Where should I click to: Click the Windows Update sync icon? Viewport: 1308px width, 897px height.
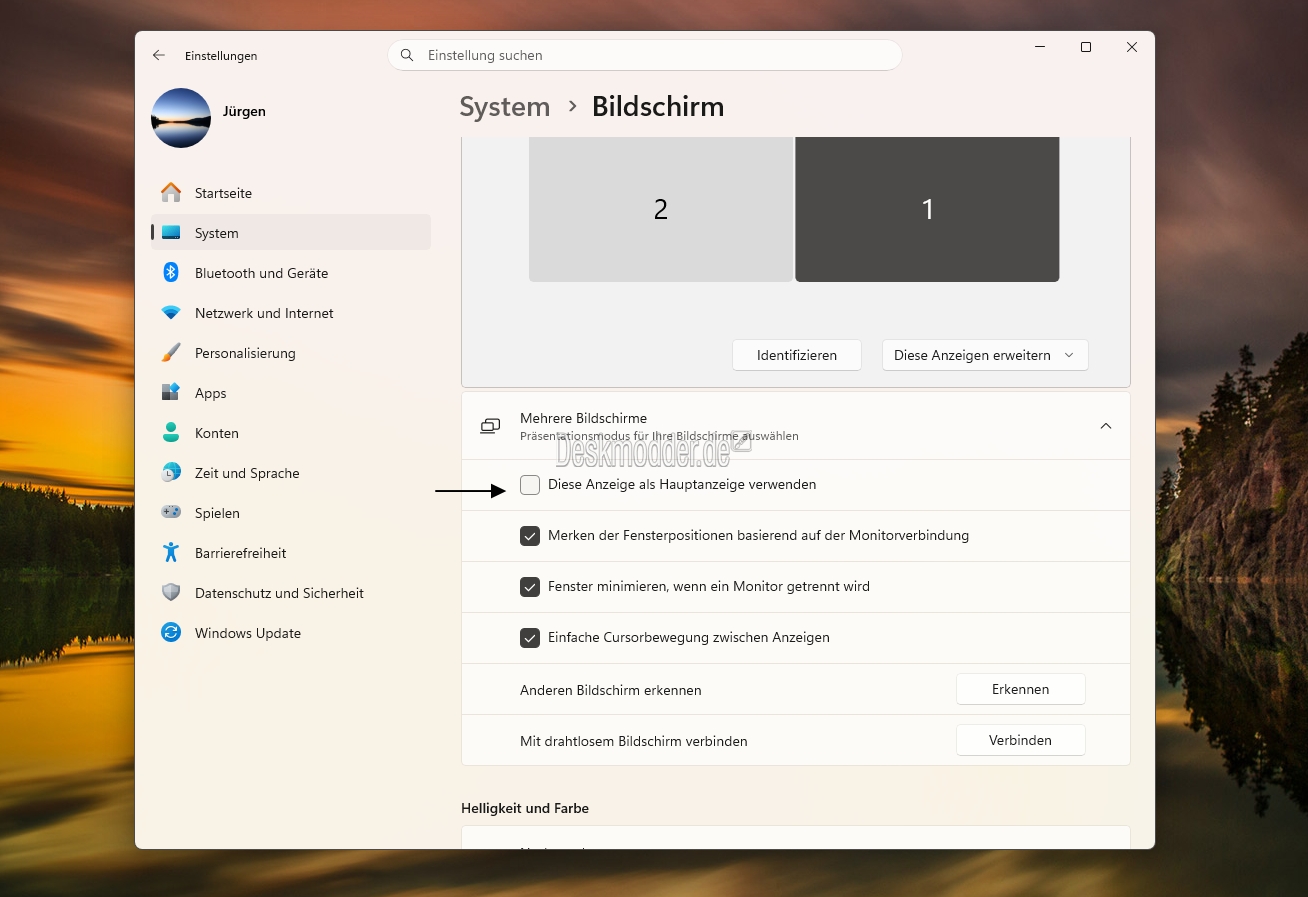pos(171,633)
